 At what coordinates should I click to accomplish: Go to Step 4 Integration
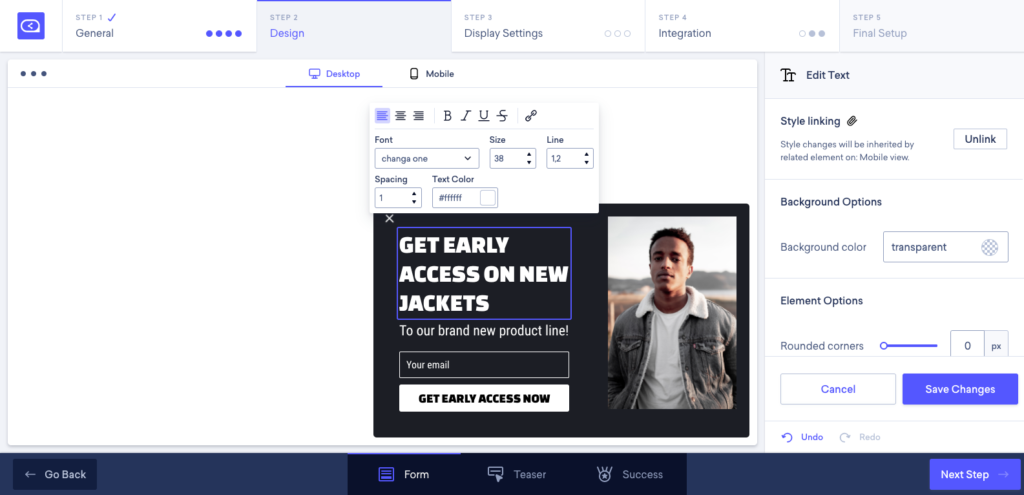coord(742,26)
